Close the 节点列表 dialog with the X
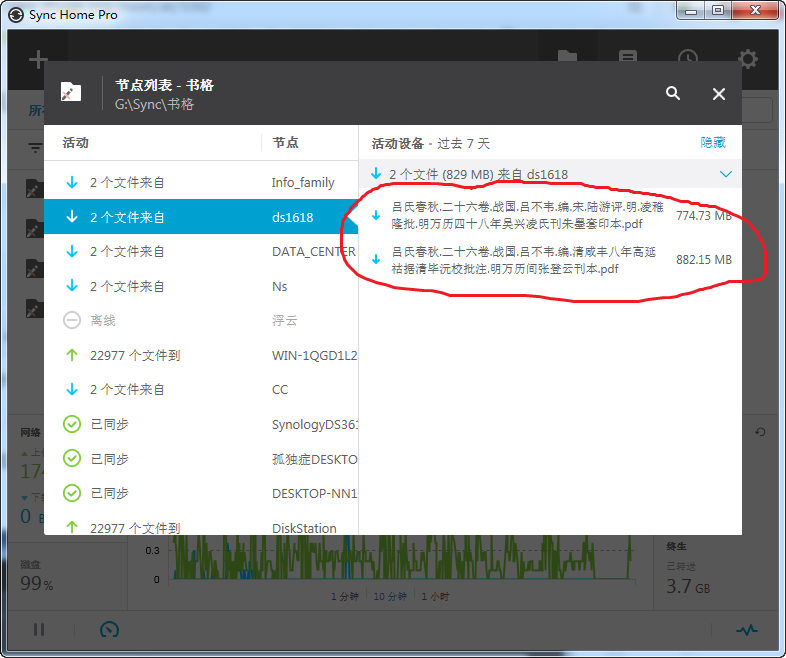This screenshot has width=786, height=658. (x=718, y=94)
